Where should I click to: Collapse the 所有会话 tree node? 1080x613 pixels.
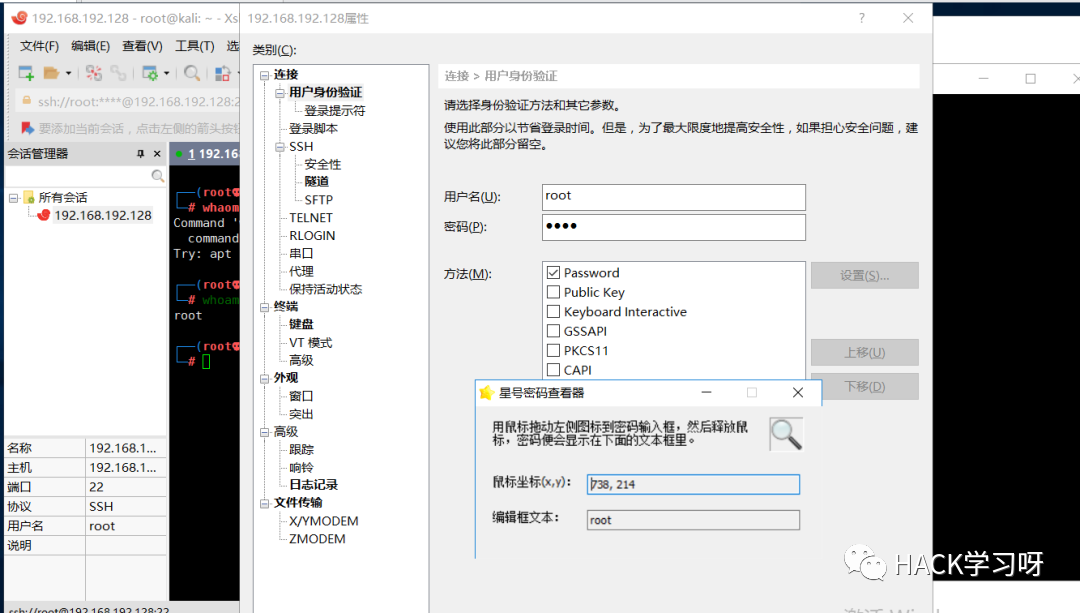13,198
